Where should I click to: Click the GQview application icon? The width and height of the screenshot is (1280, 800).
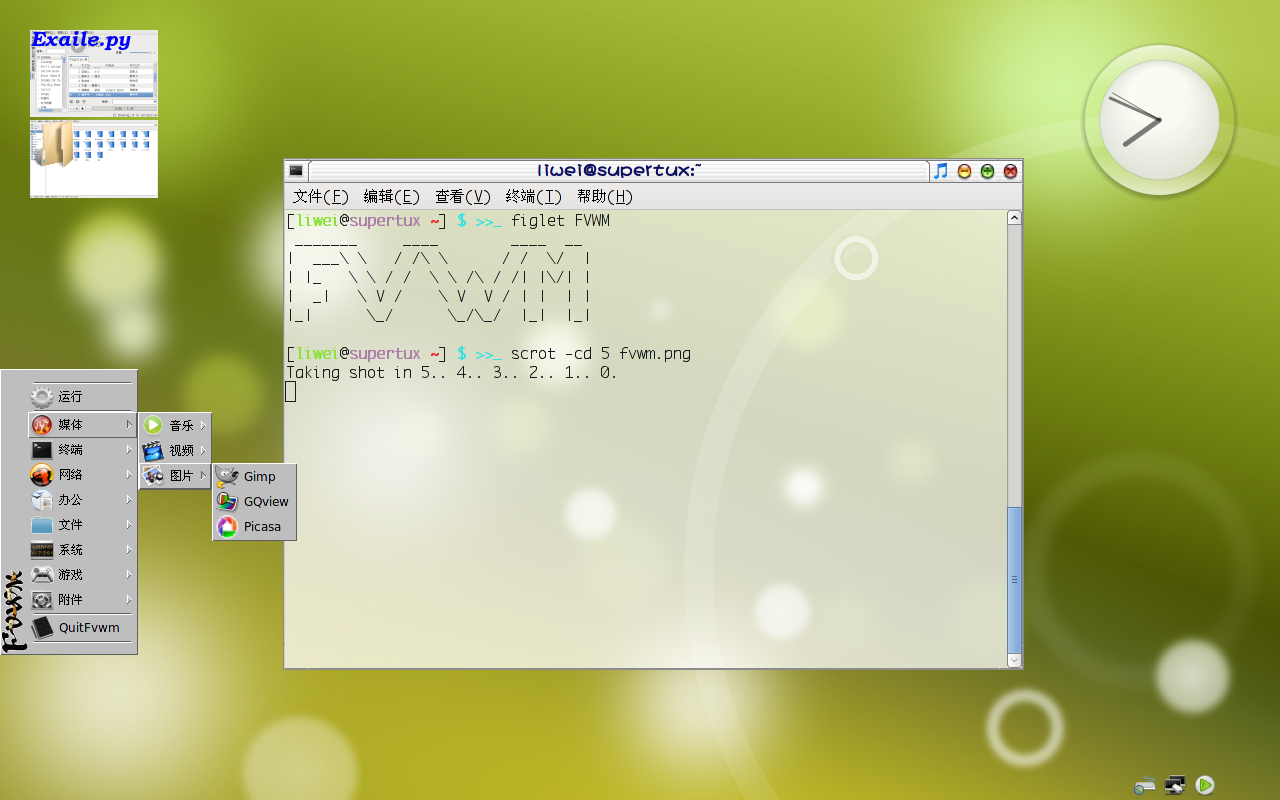pyautogui.click(x=227, y=501)
